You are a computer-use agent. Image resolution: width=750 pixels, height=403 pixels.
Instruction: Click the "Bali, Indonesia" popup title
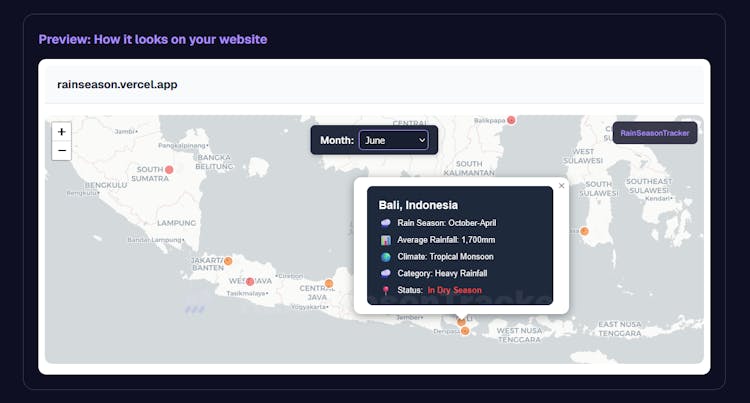click(418, 205)
